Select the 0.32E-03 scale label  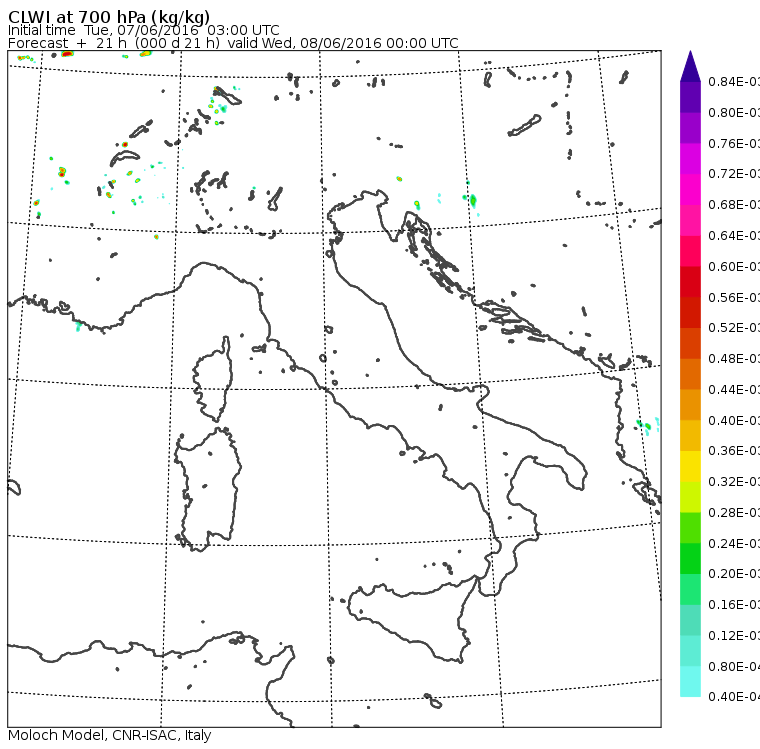tap(734, 481)
